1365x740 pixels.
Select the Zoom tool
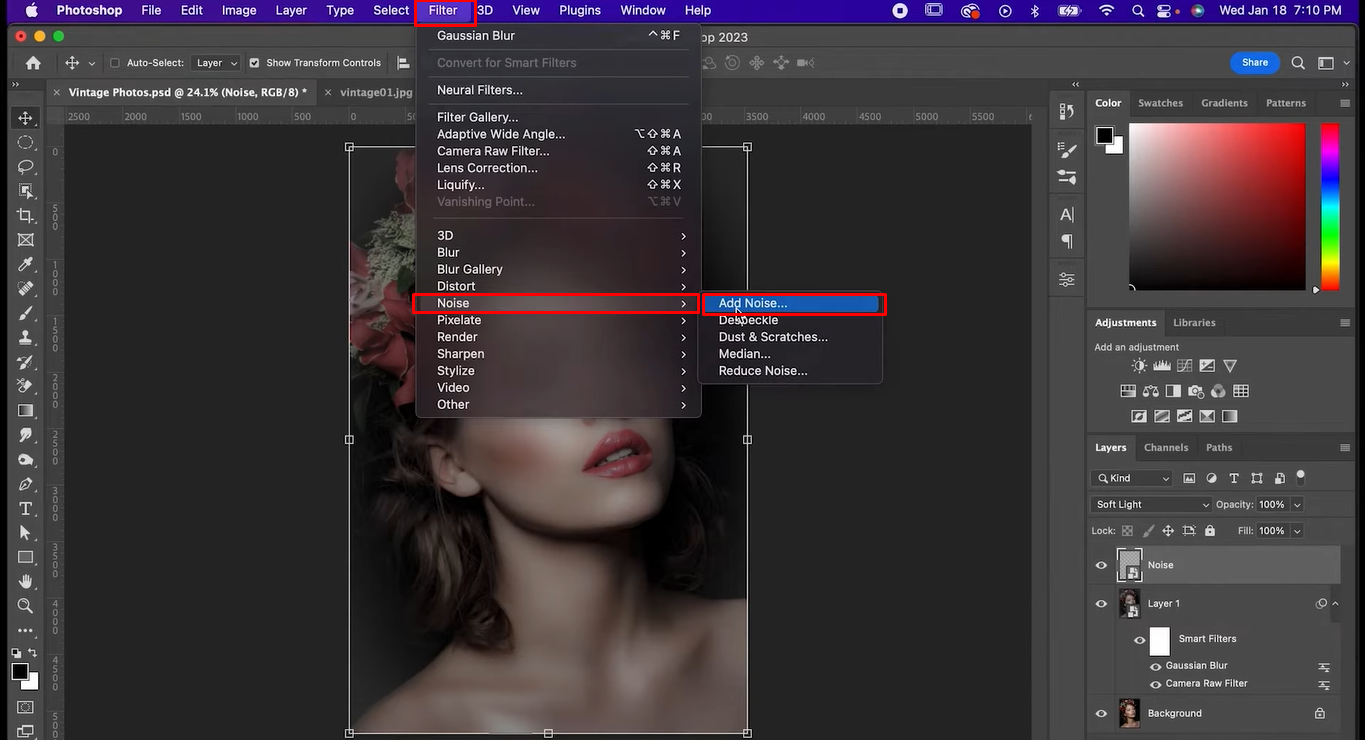[x=25, y=605]
